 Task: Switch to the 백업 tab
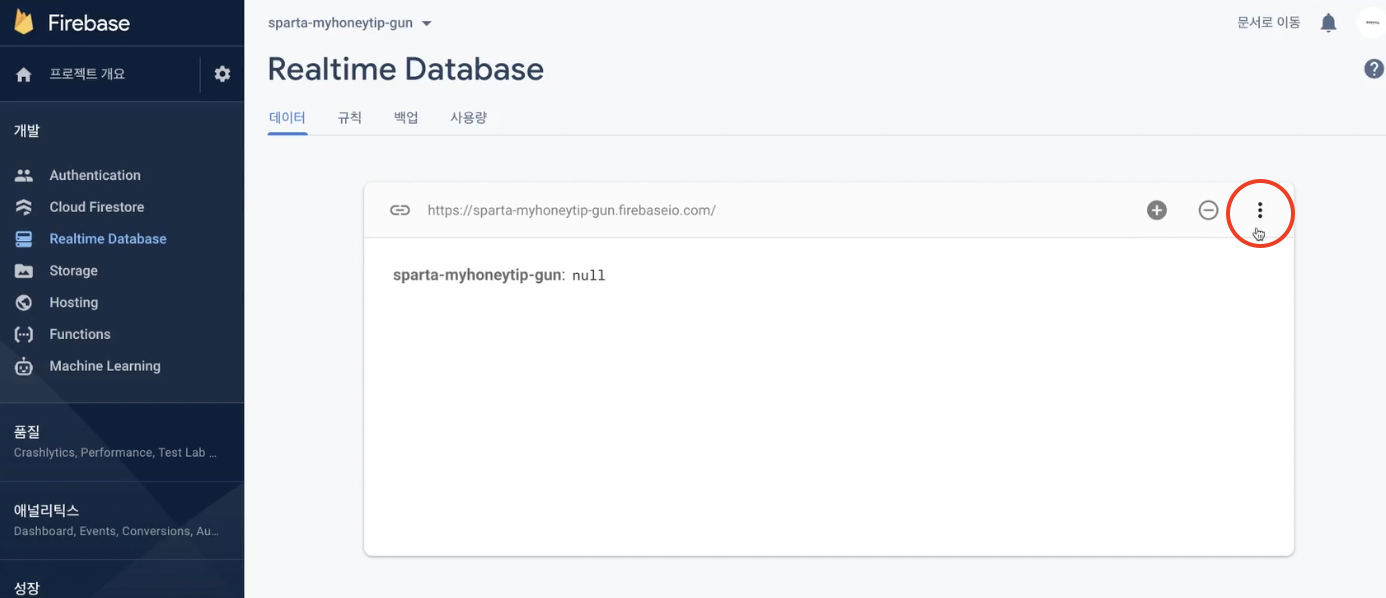406,118
